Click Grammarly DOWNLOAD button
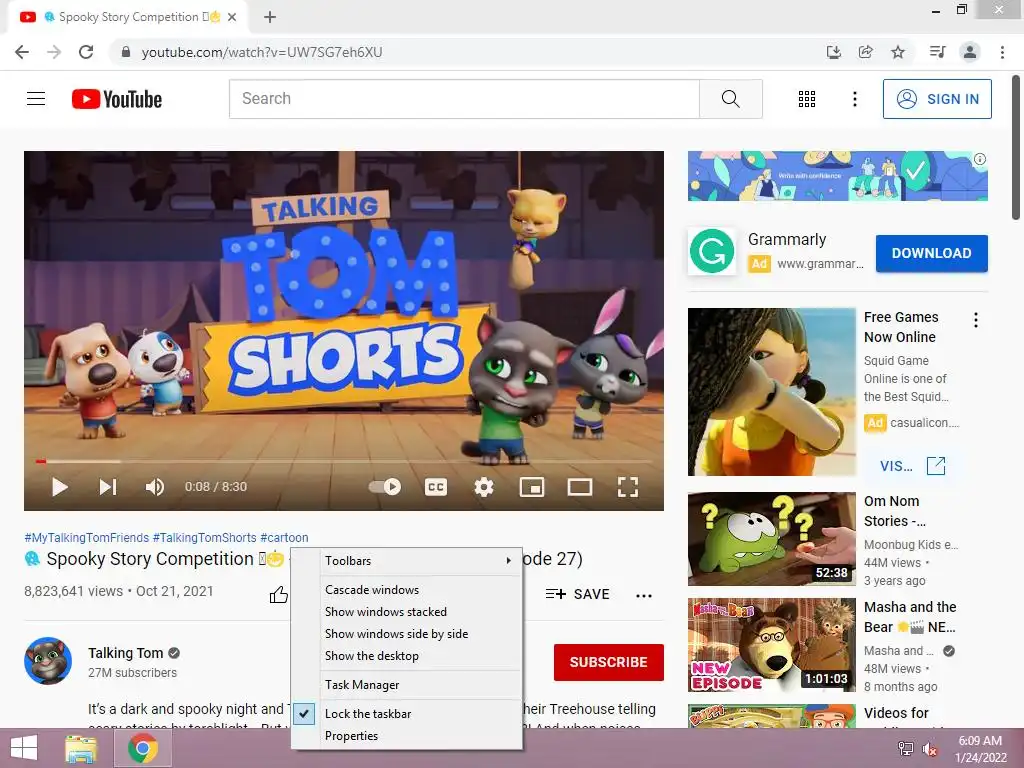This screenshot has height=768, width=1024. (x=931, y=253)
